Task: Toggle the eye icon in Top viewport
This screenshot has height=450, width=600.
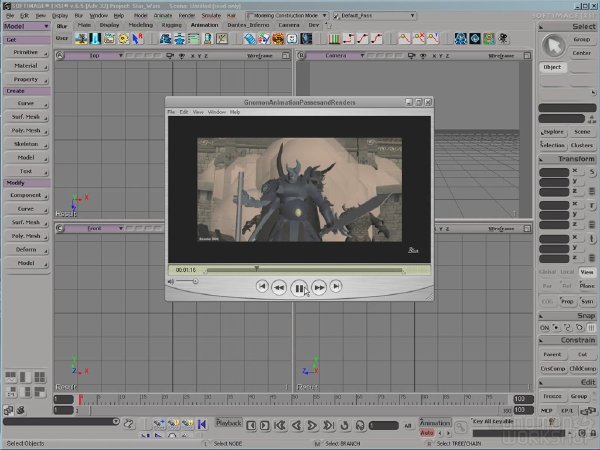Action: (182, 56)
